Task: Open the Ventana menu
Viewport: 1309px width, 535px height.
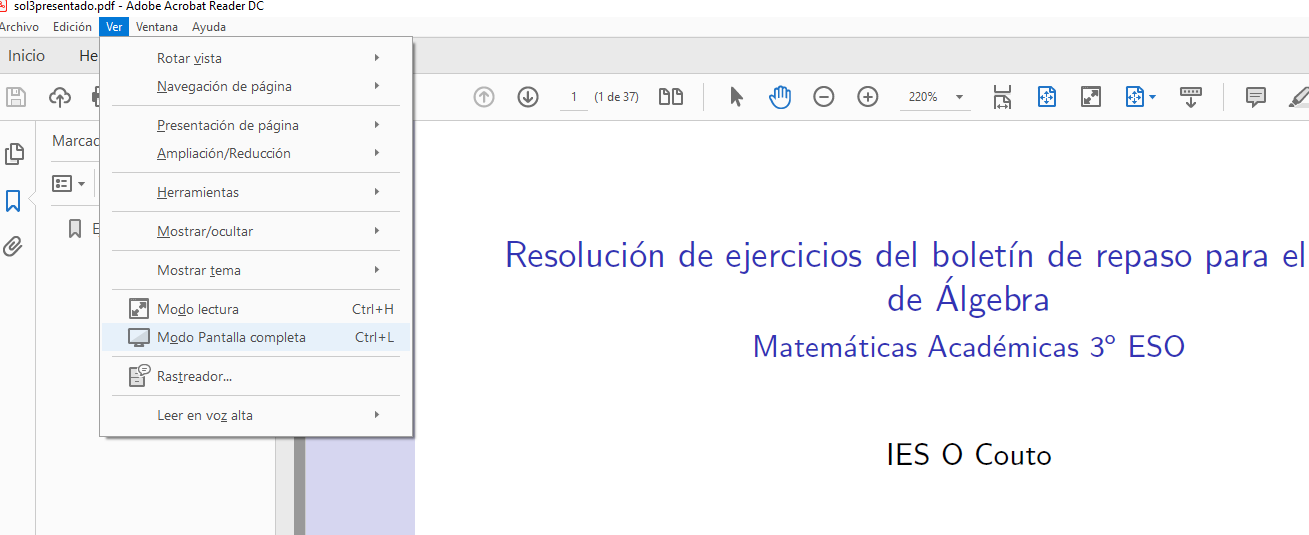Action: [157, 27]
